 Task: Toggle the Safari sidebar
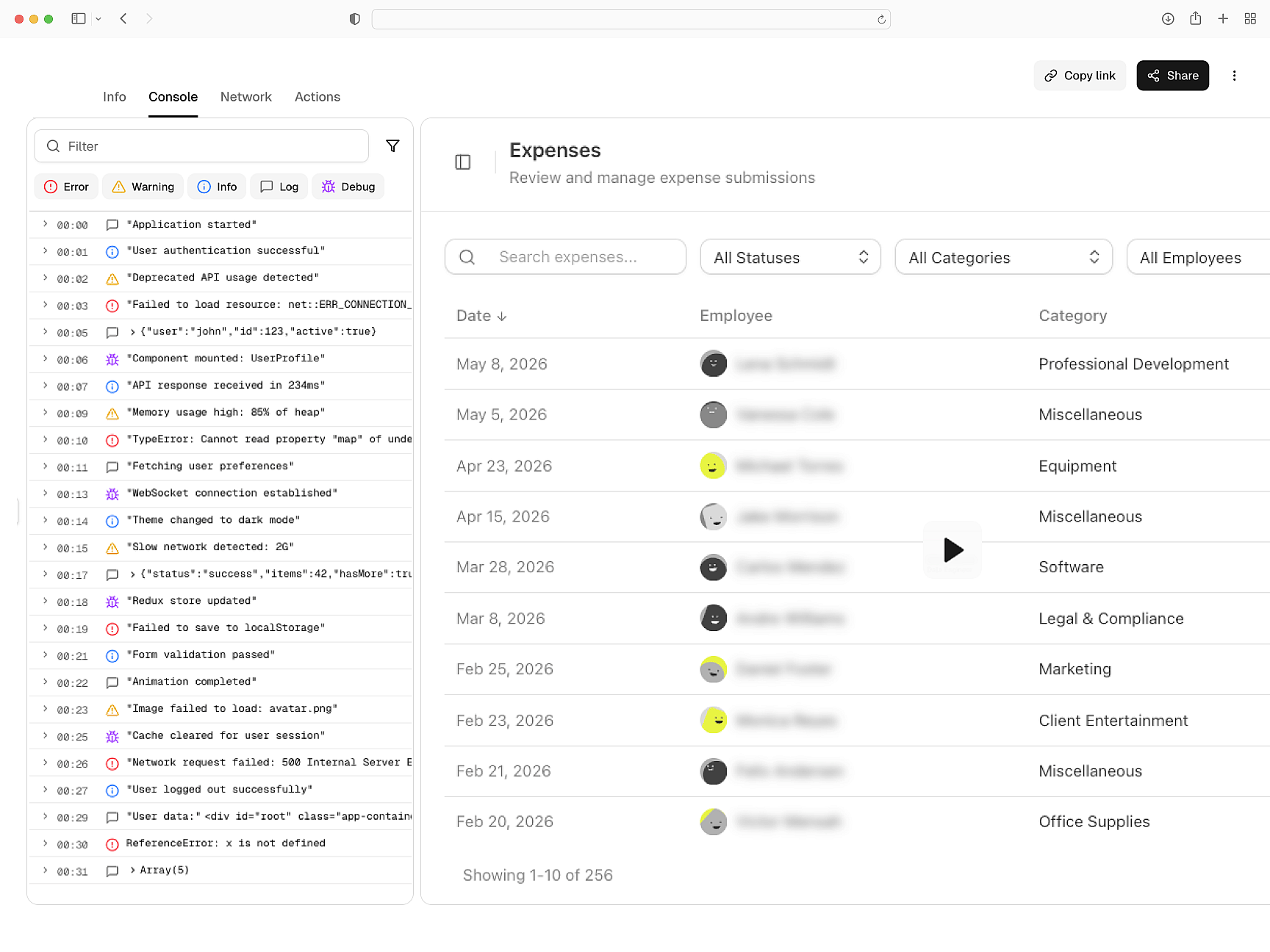pyautogui.click(x=79, y=18)
